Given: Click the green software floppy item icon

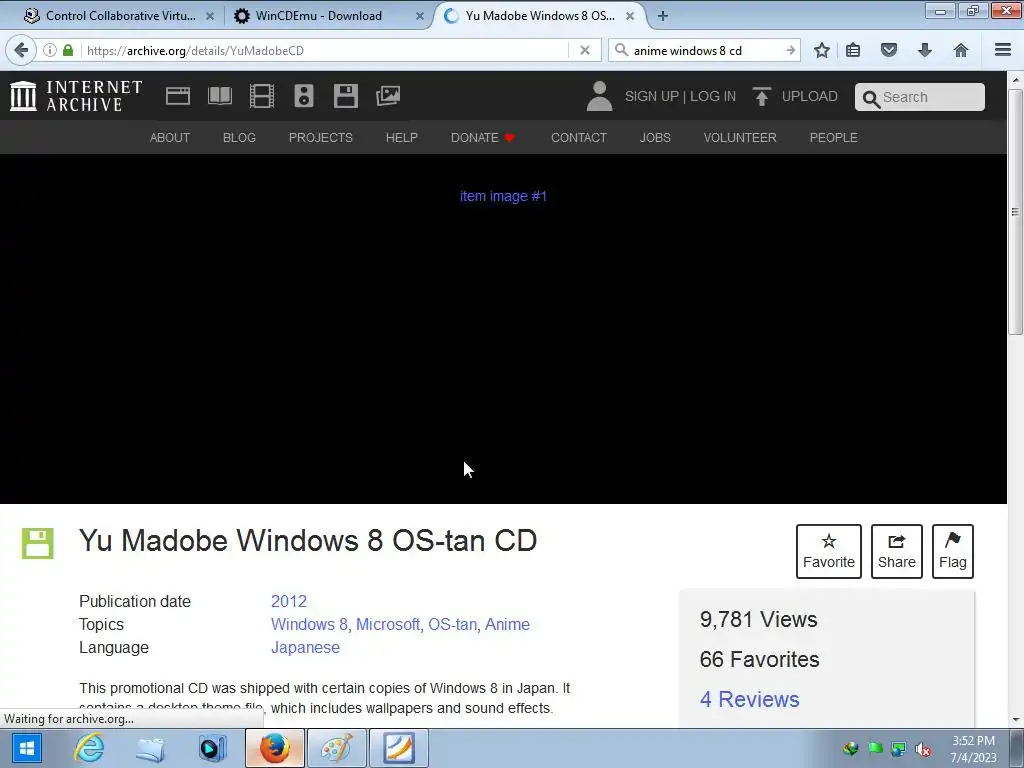Looking at the screenshot, I should (37, 543).
